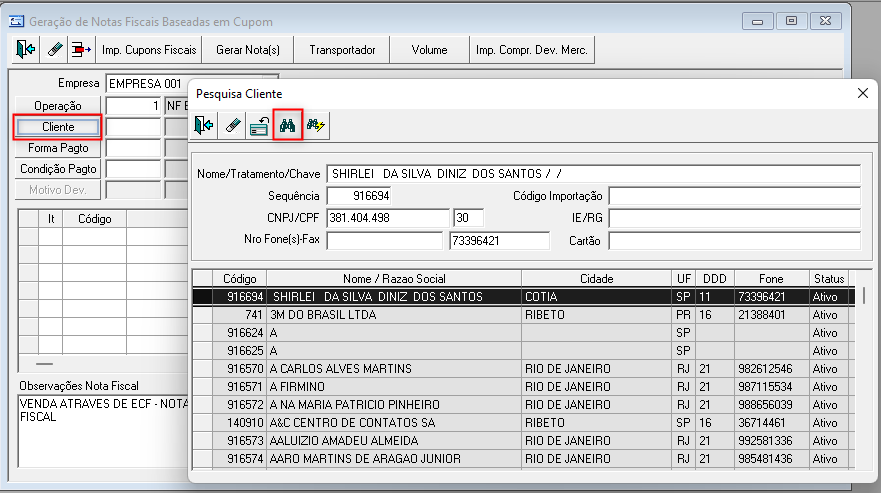
Task: Click Cliente code field next to Cliente button
Action: pyautogui.click(x=133, y=127)
